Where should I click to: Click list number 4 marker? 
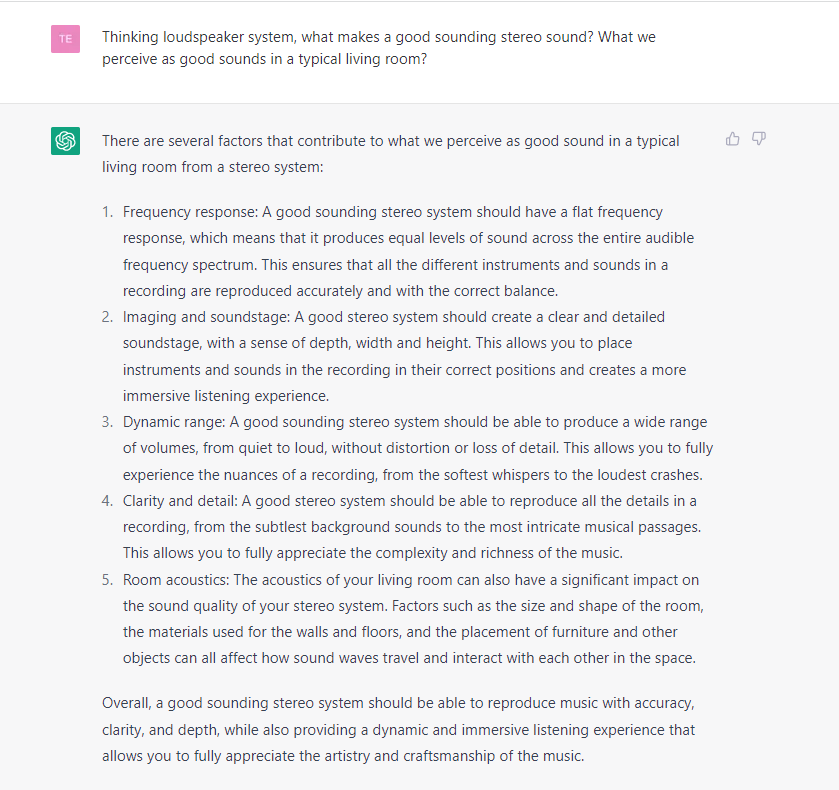pos(108,501)
